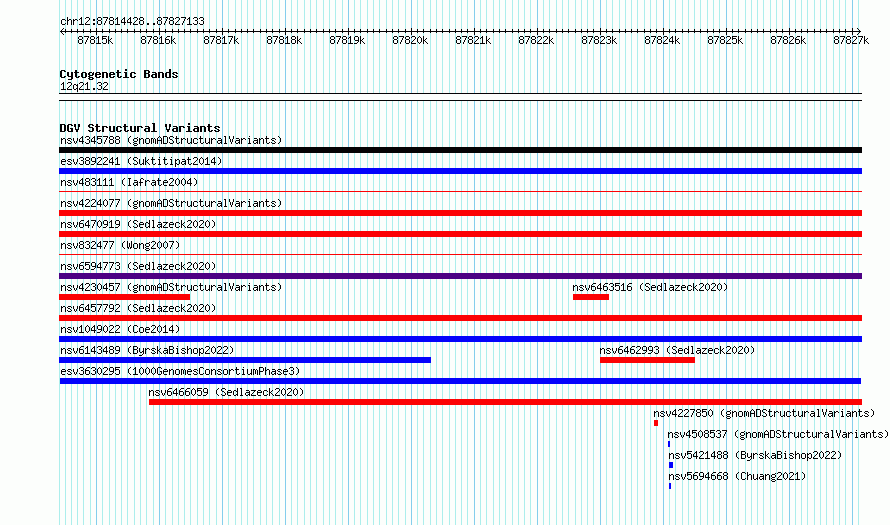Click the 87820k ruler tick label

point(410,40)
